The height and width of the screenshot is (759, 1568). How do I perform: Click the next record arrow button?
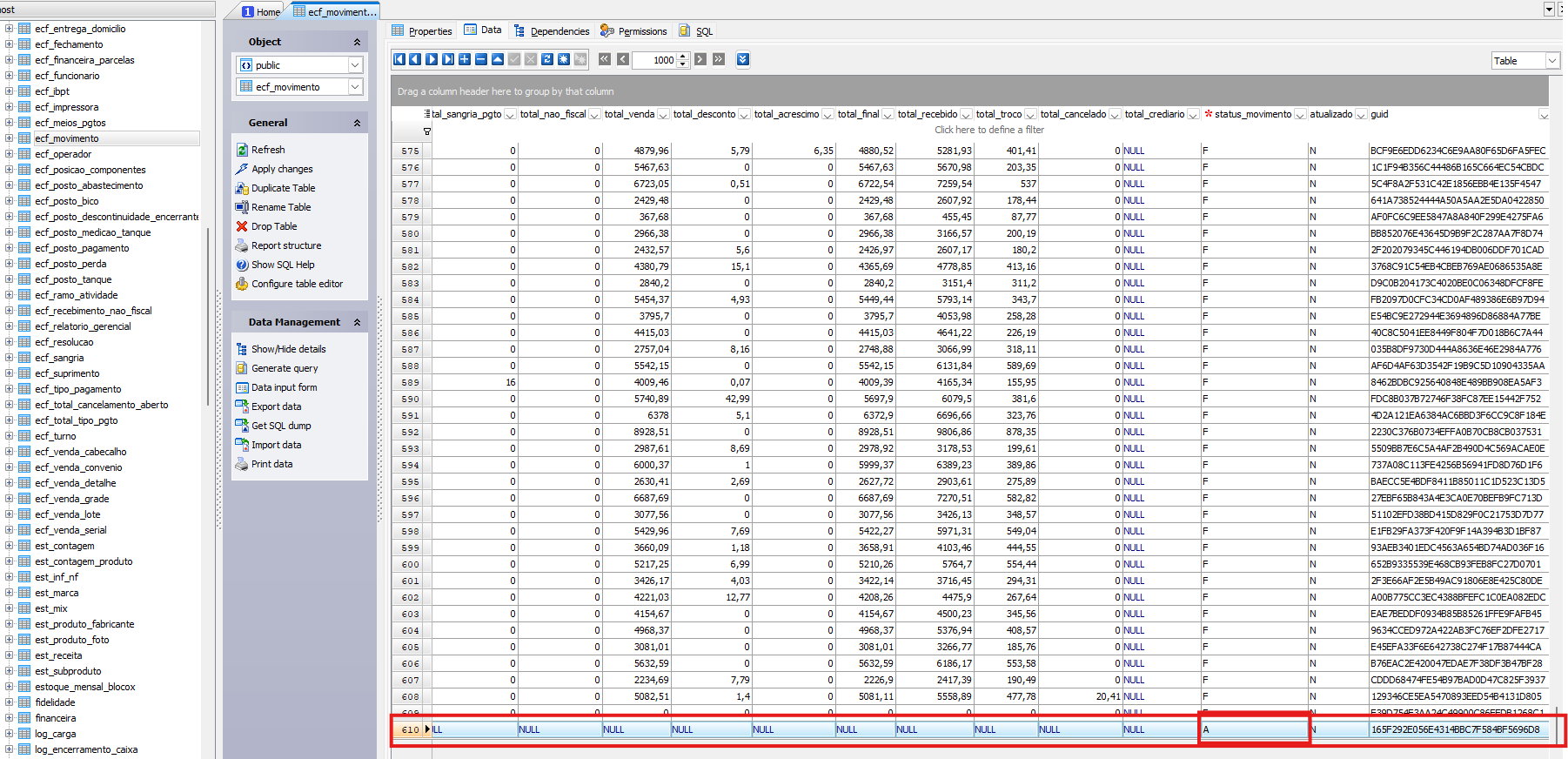pos(432,59)
